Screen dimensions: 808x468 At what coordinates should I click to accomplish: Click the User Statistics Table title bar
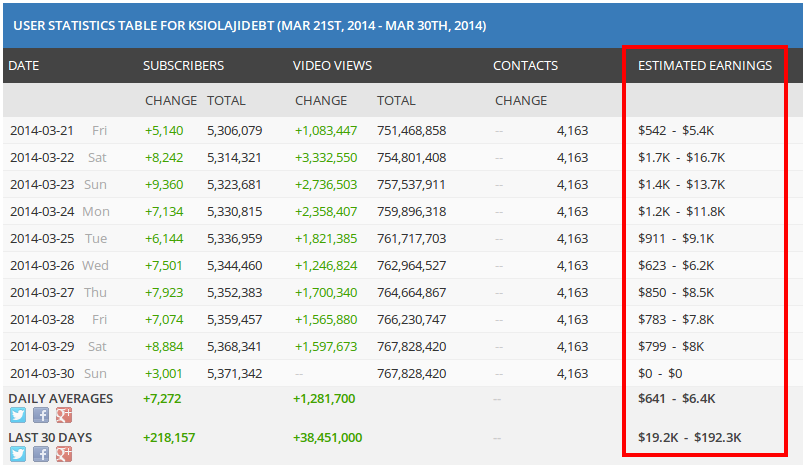coord(247,25)
